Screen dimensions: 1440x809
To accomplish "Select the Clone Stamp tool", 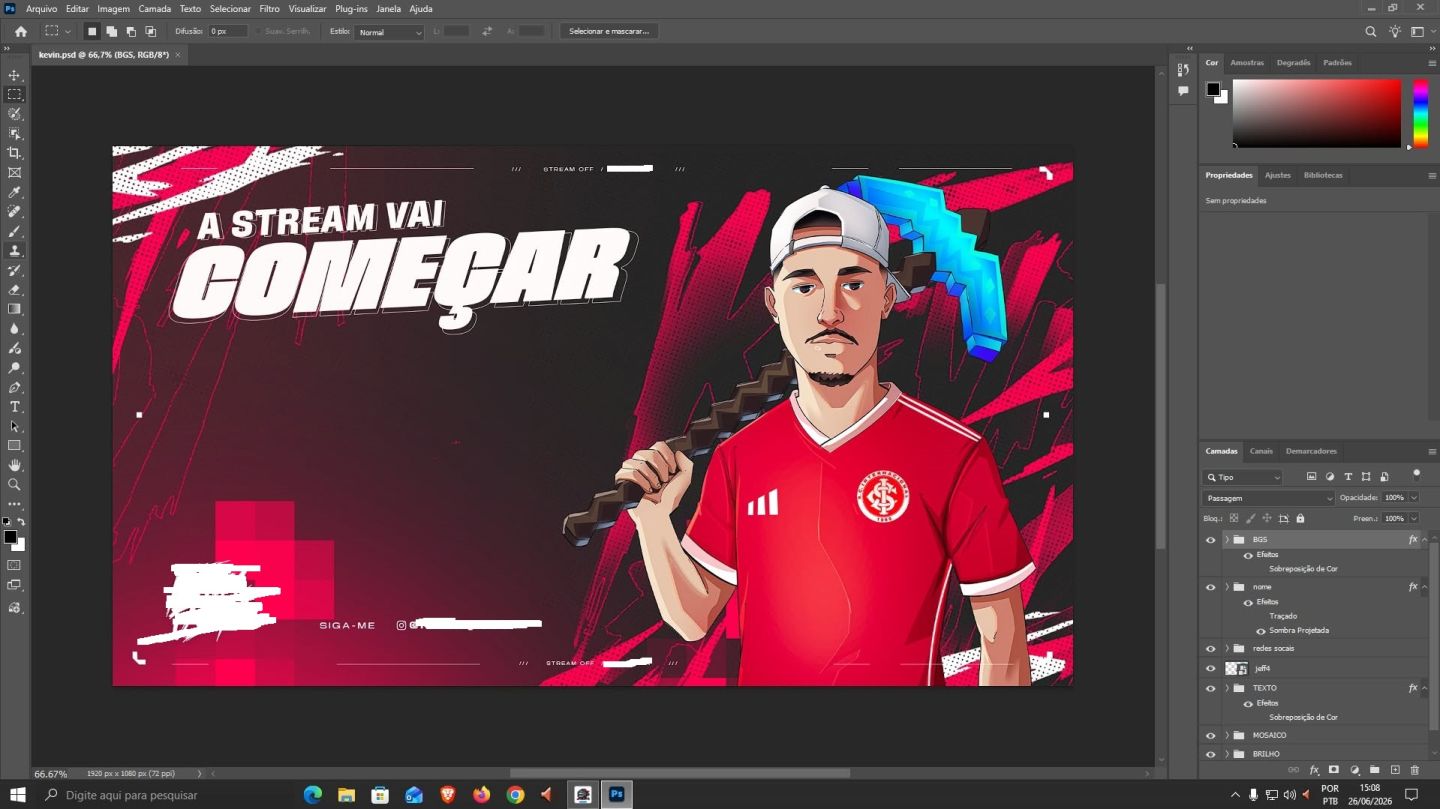I will 14,251.
